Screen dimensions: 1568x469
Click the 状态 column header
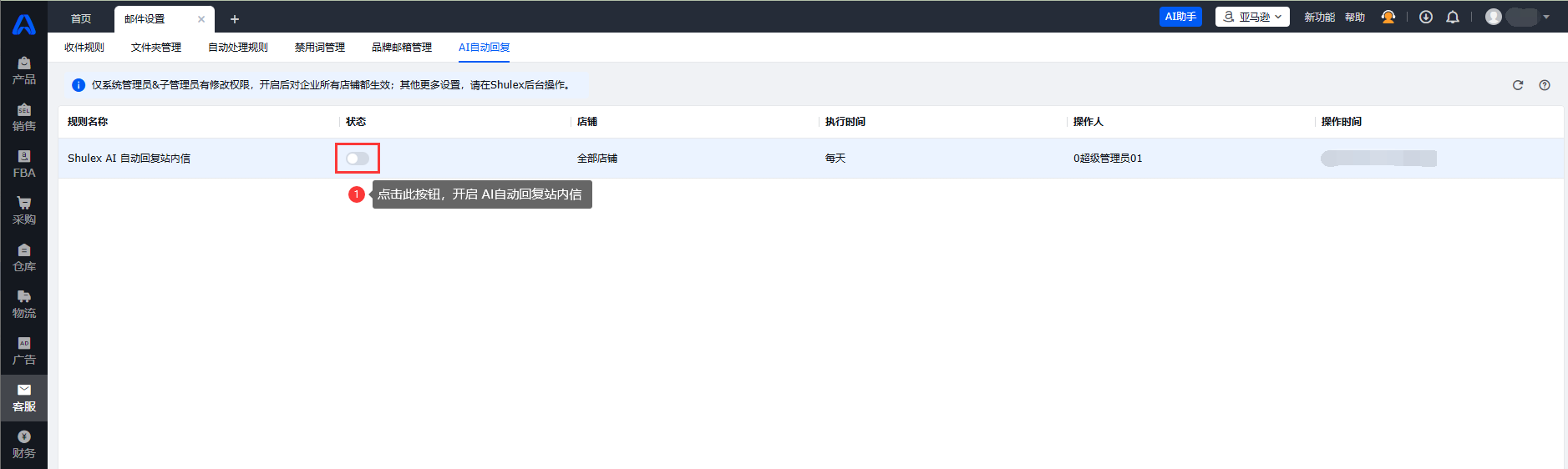click(x=356, y=122)
